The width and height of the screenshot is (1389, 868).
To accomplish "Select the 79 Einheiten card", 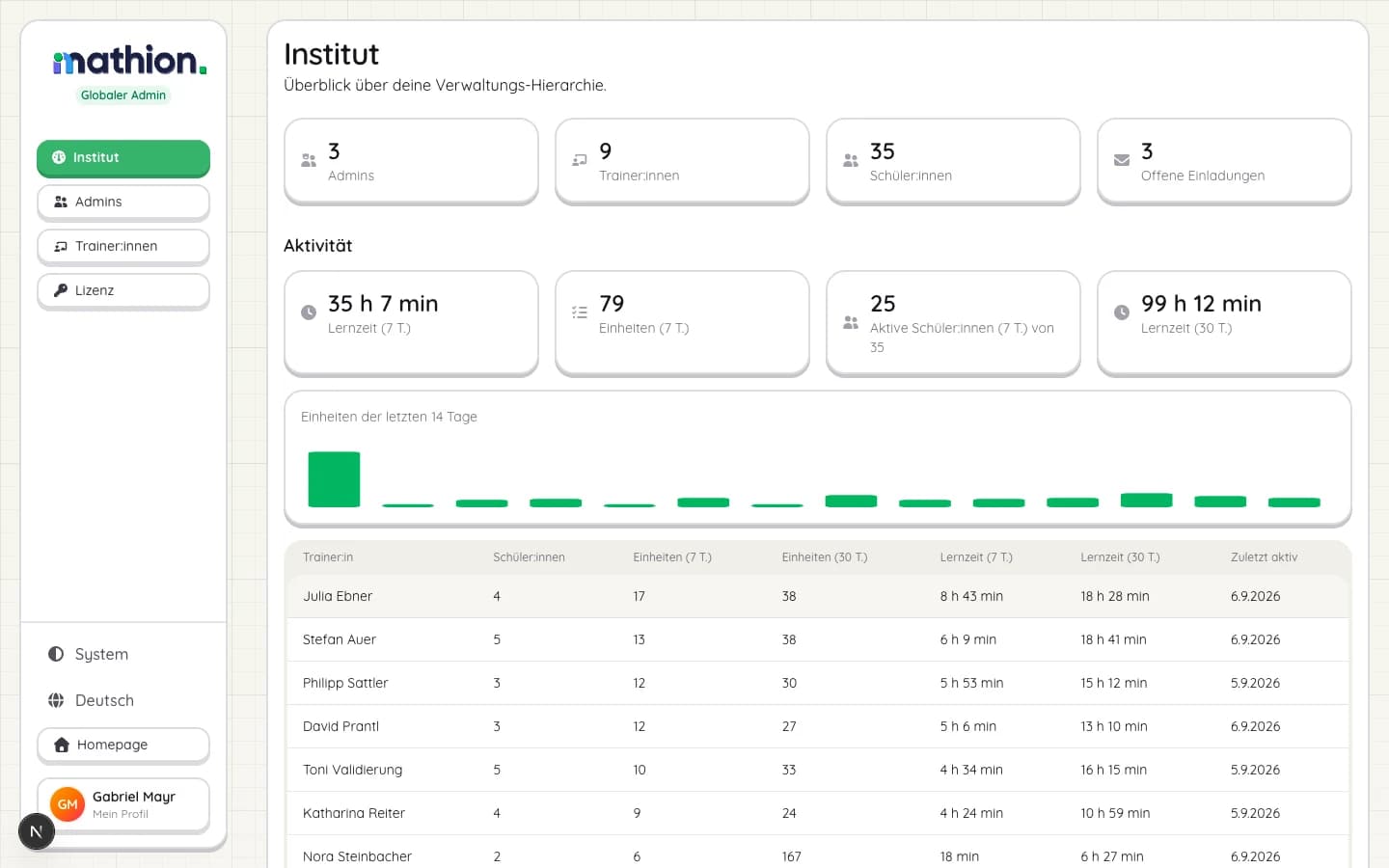I will click(682, 323).
